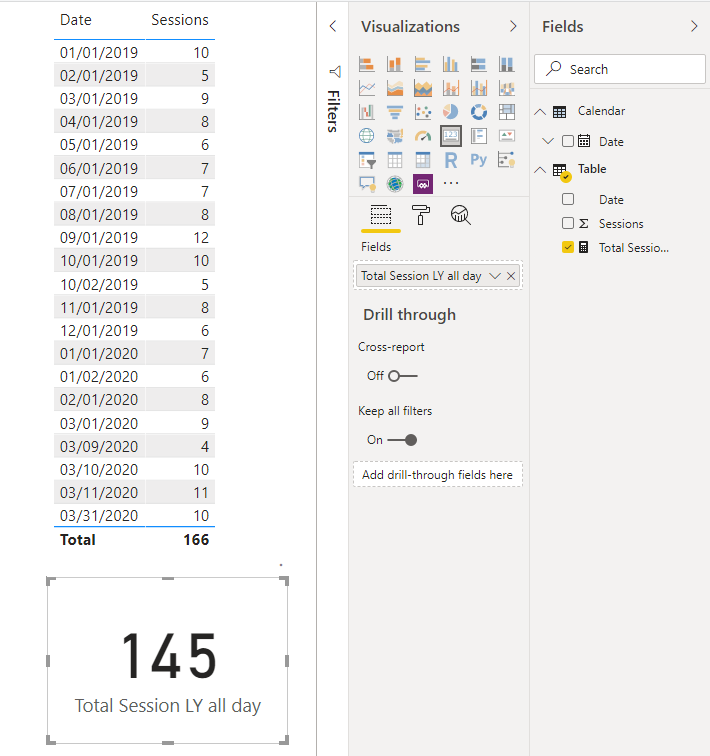This screenshot has width=710, height=756.
Task: Select the ArcGIS Maps visual
Action: pyautogui.click(x=395, y=184)
